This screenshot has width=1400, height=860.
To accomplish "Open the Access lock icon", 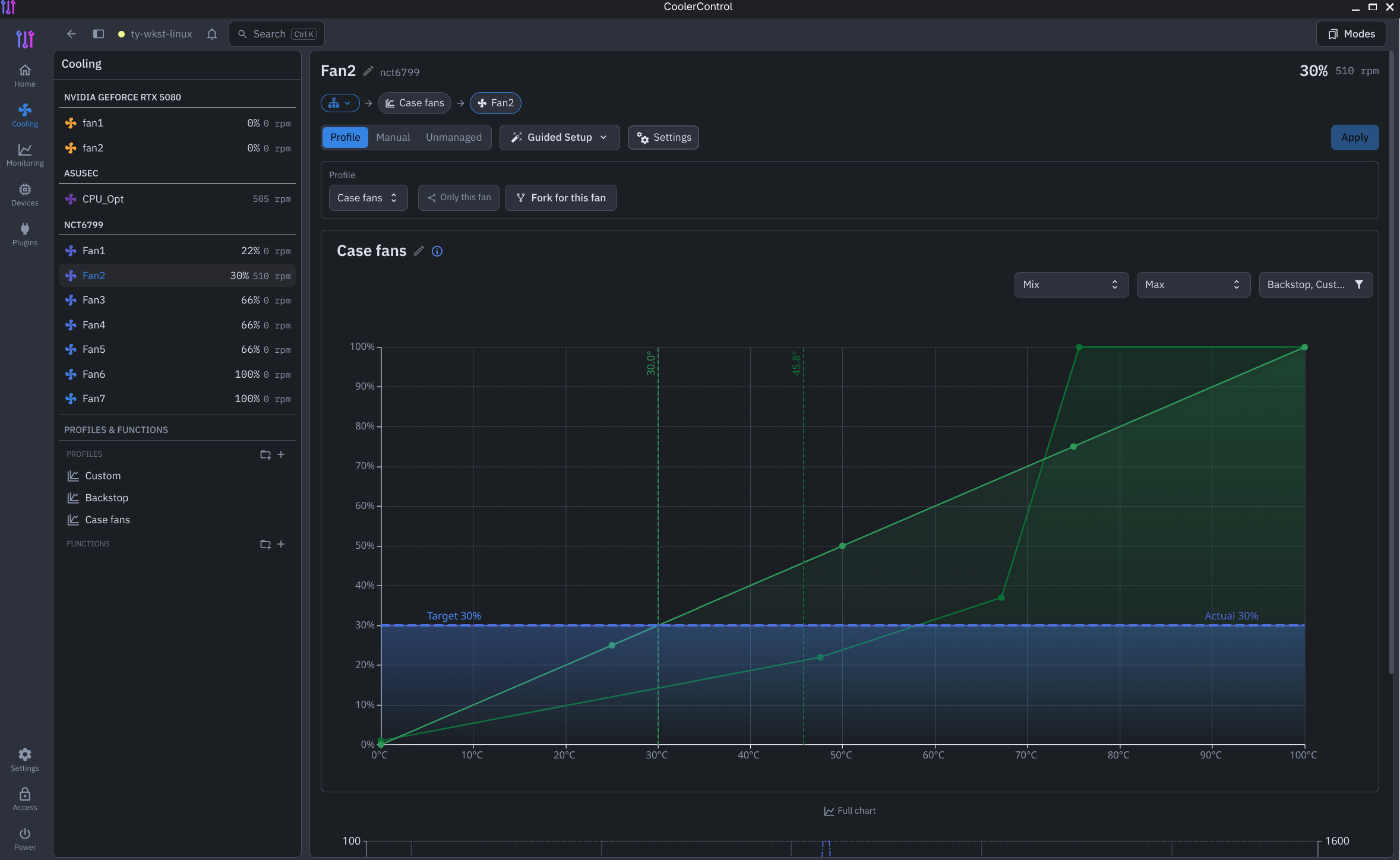I will [25, 799].
